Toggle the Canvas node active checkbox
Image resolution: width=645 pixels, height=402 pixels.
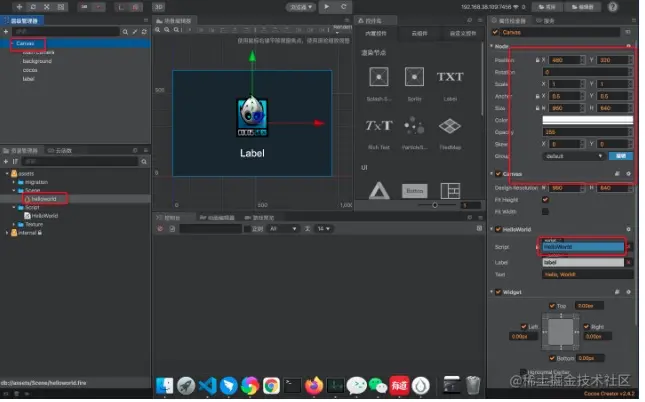(495, 32)
